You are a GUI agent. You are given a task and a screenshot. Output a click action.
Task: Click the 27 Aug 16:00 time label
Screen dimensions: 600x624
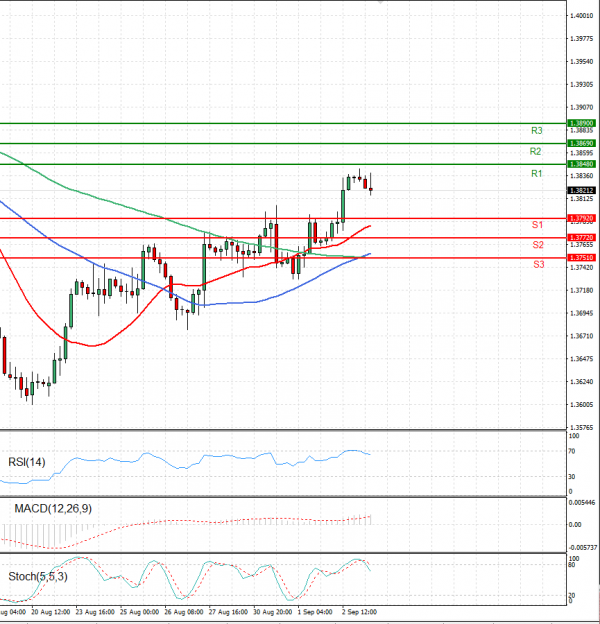click(x=228, y=612)
